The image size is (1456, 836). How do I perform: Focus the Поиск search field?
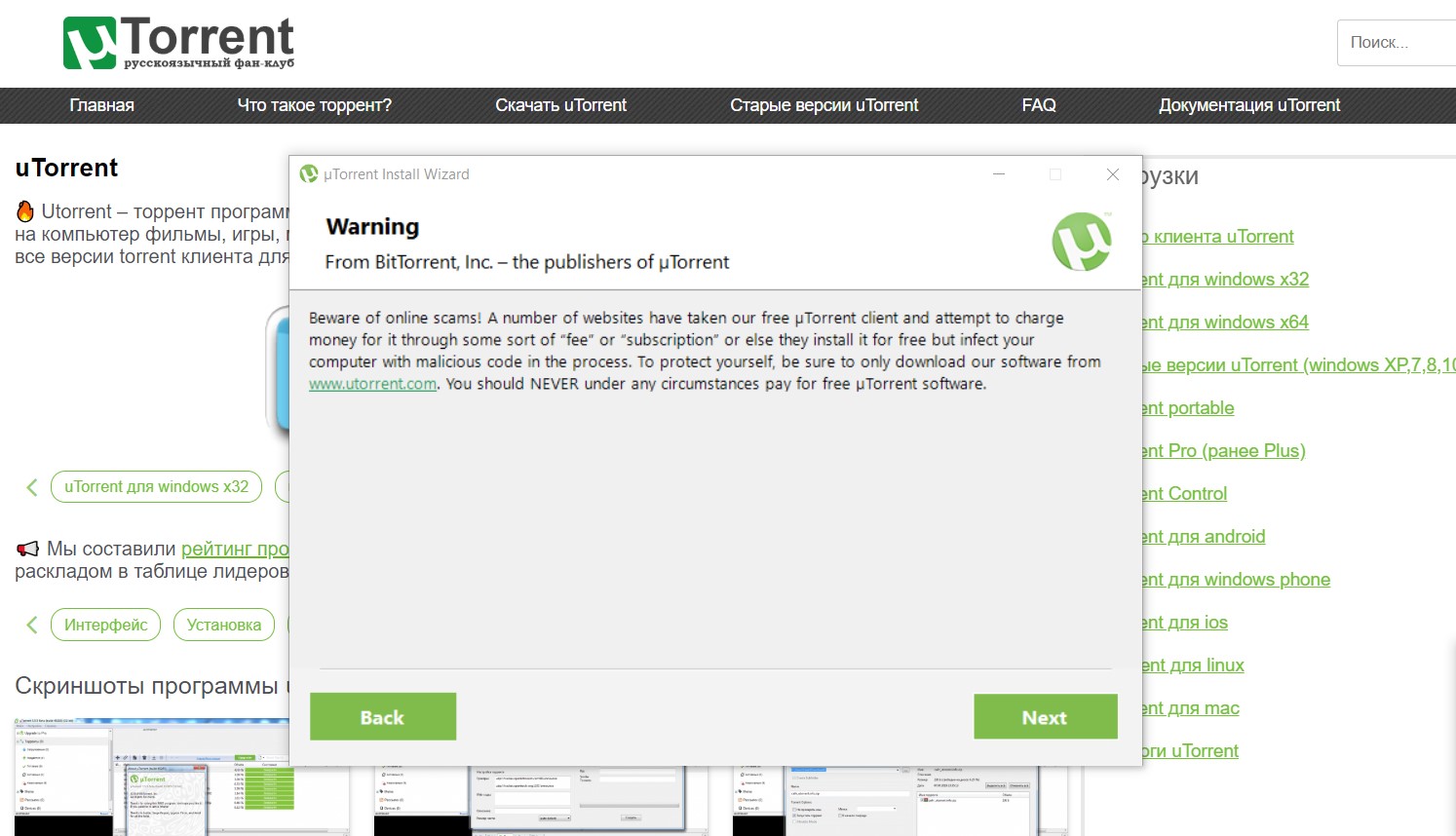pos(1397,43)
